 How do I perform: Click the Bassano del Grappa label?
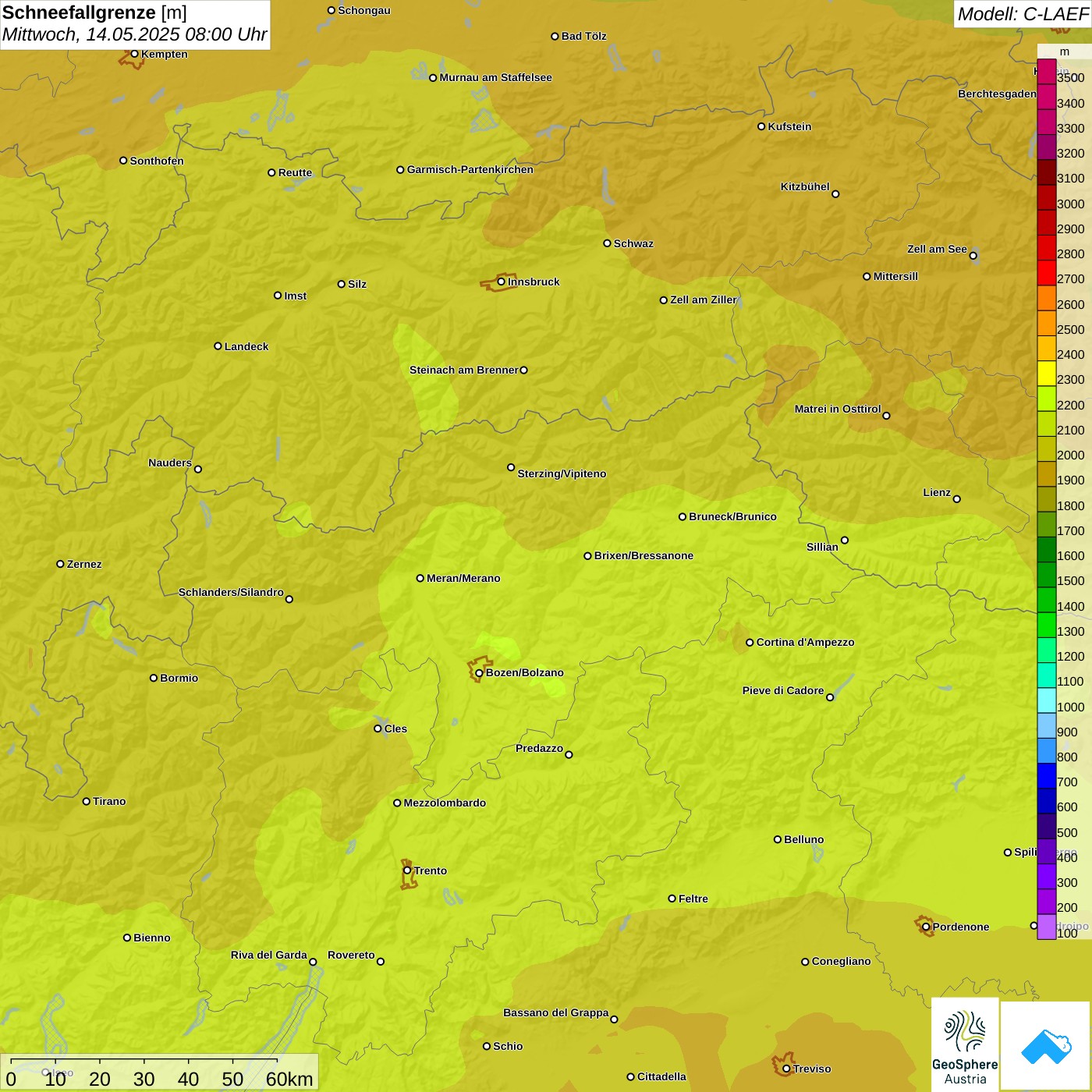(556, 1012)
